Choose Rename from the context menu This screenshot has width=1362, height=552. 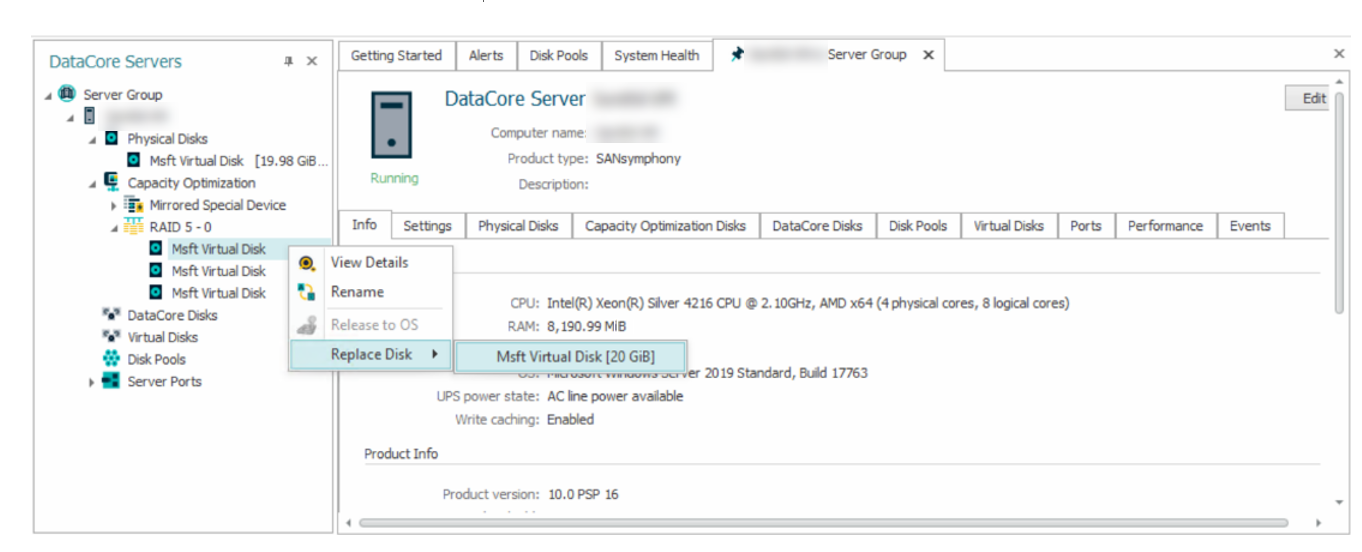click(x=357, y=292)
